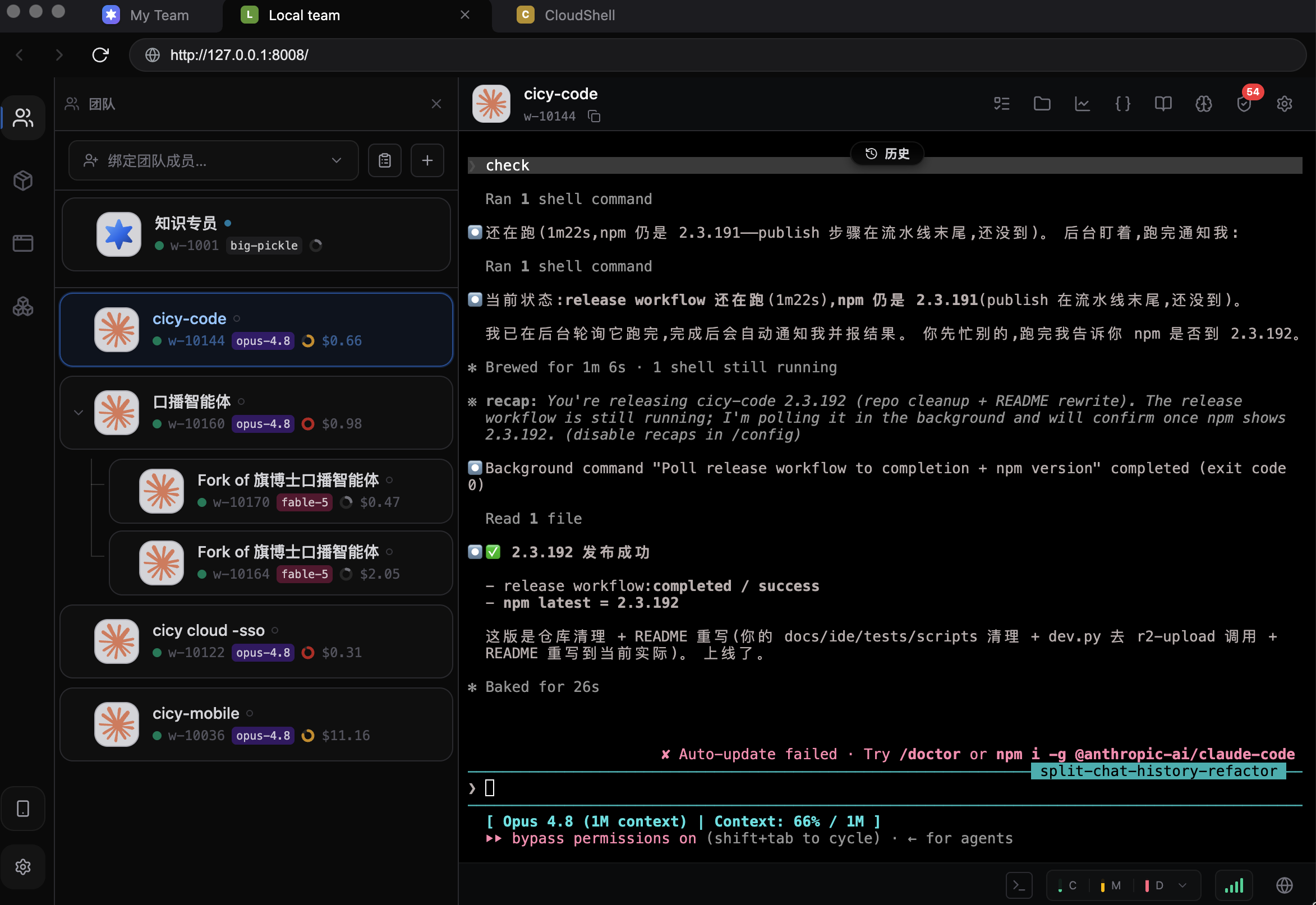
Task: Open the line chart icon in header
Action: coord(1082,104)
